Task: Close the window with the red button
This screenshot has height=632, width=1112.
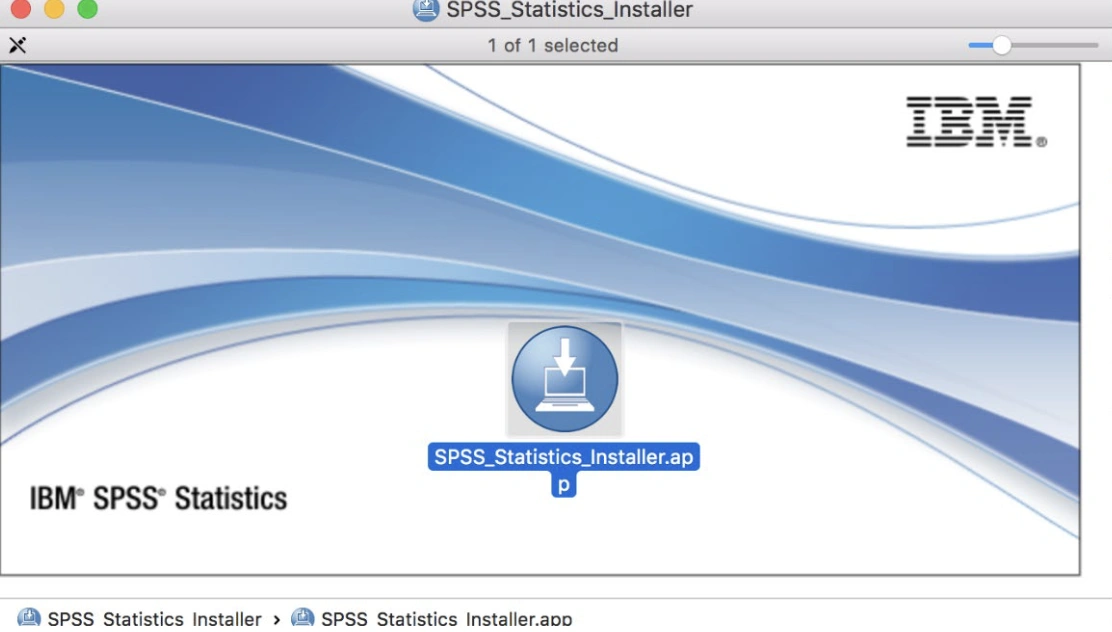Action: pyautogui.click(x=21, y=9)
